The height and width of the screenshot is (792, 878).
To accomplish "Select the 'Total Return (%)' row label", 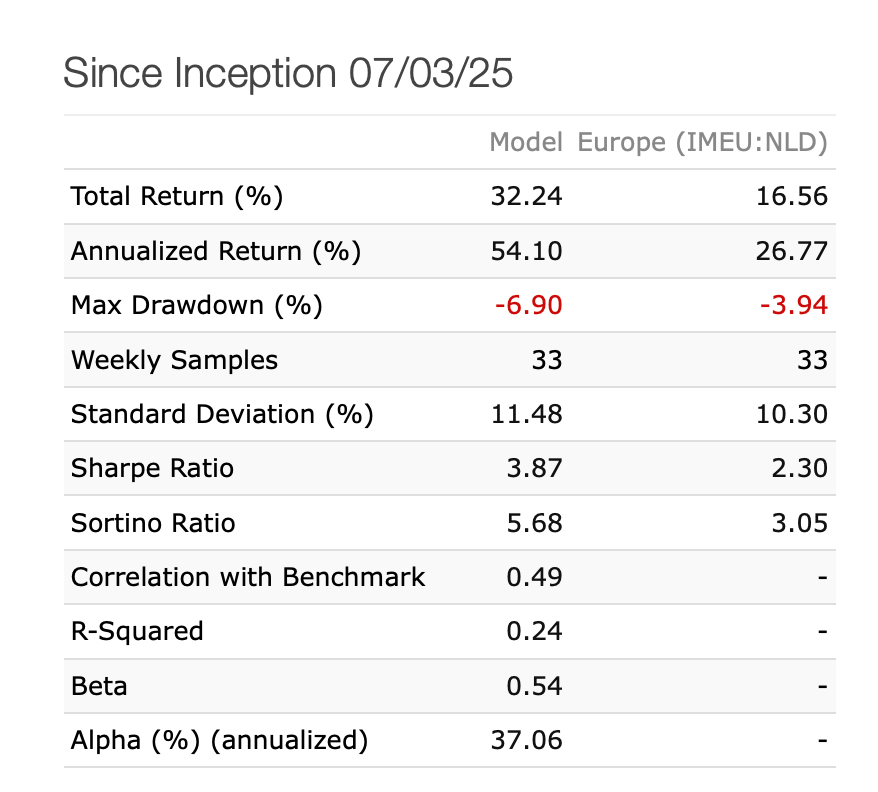I will click(177, 197).
